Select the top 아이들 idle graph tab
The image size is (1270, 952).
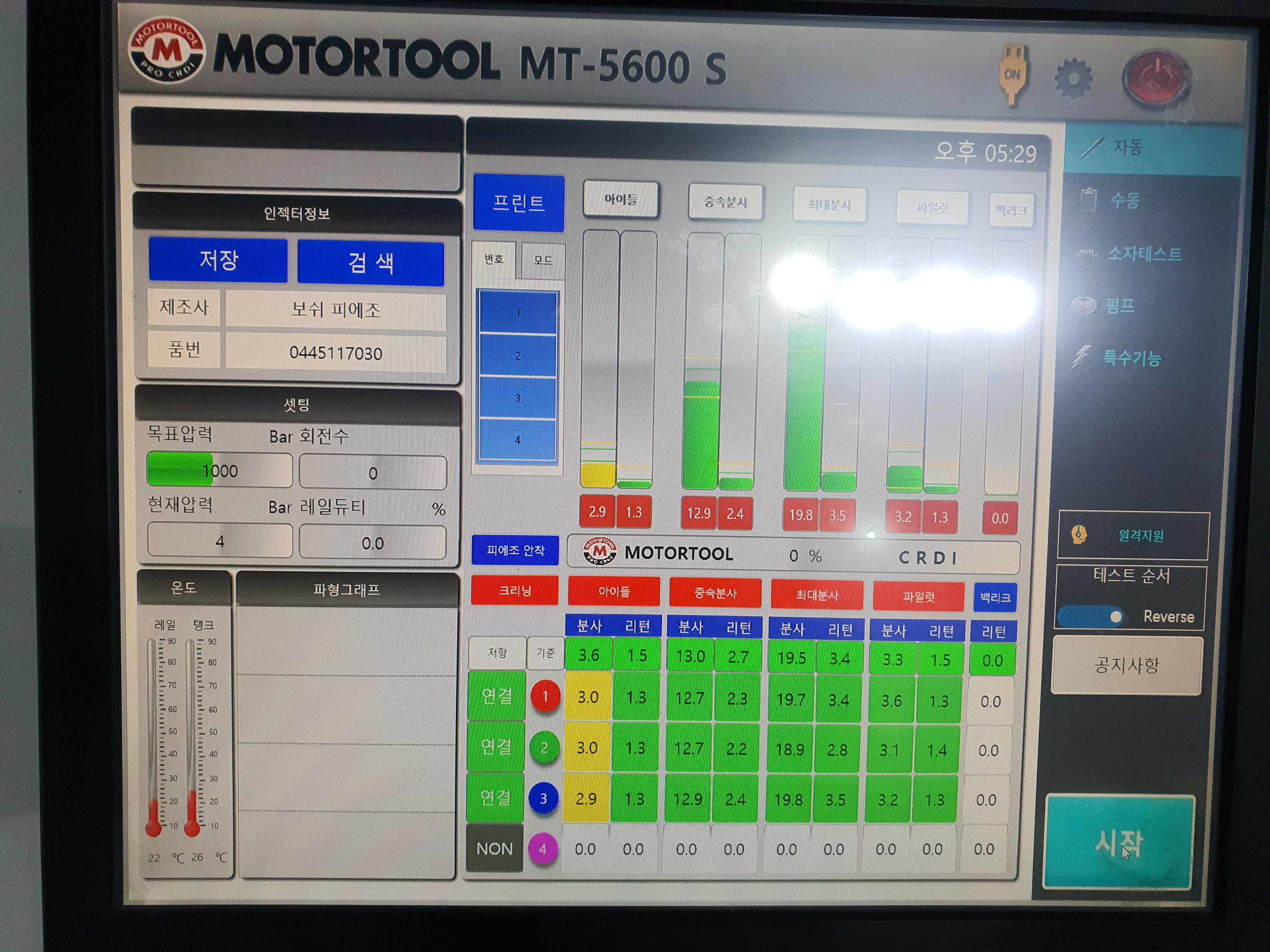click(x=621, y=200)
